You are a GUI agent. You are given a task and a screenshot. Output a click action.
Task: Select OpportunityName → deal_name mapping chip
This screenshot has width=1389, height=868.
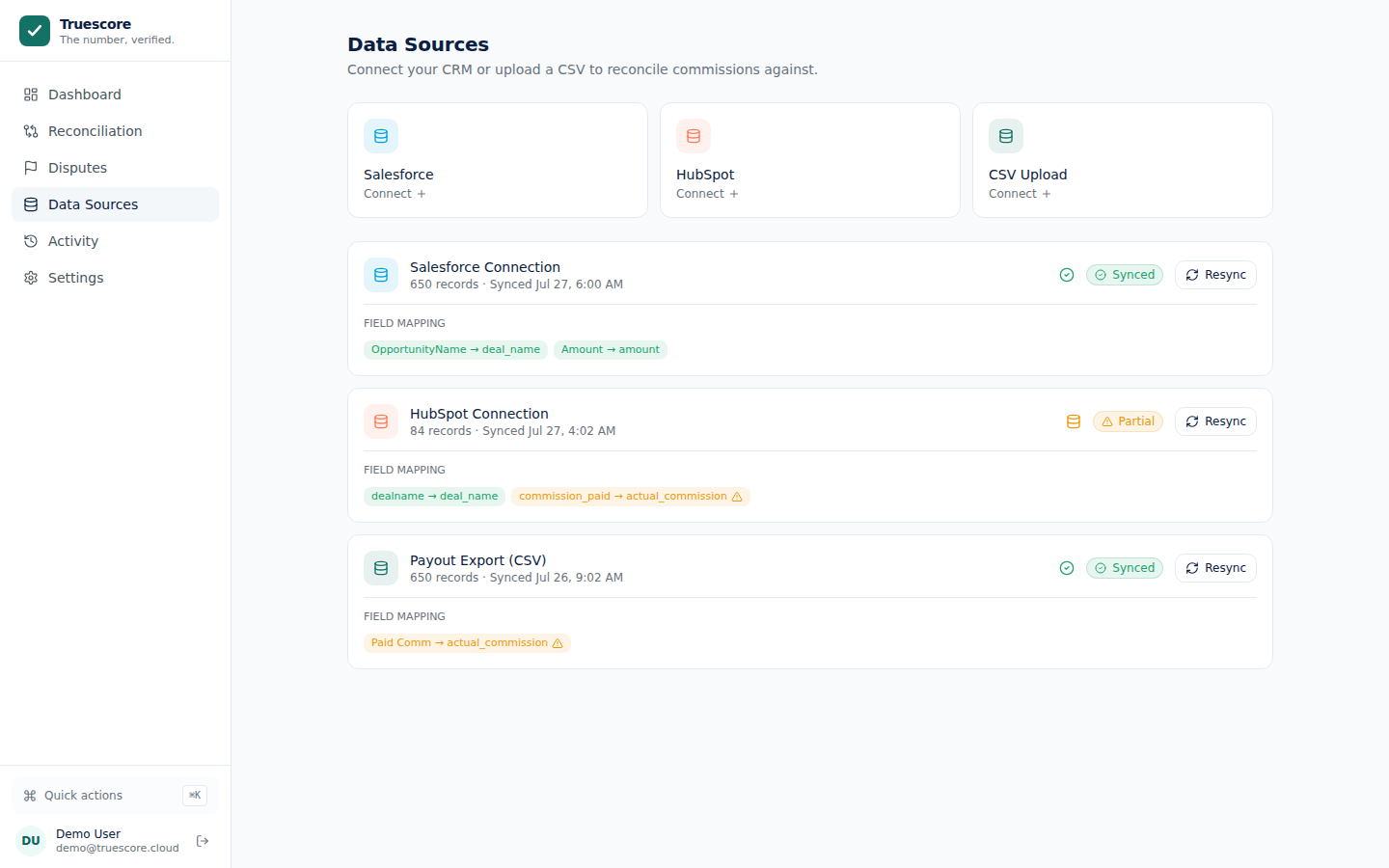click(x=455, y=350)
